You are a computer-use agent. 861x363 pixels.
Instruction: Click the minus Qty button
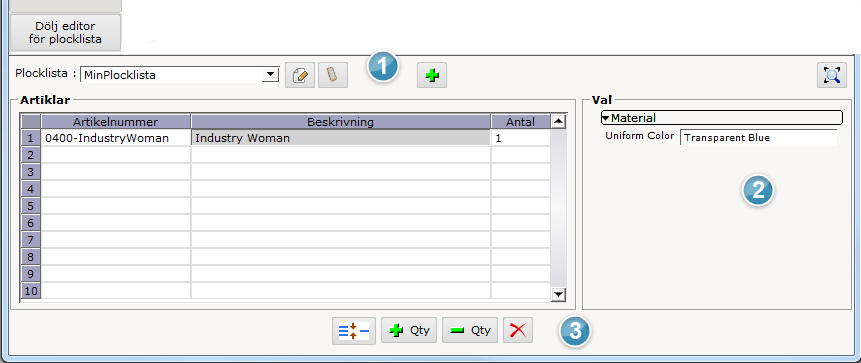[470, 330]
